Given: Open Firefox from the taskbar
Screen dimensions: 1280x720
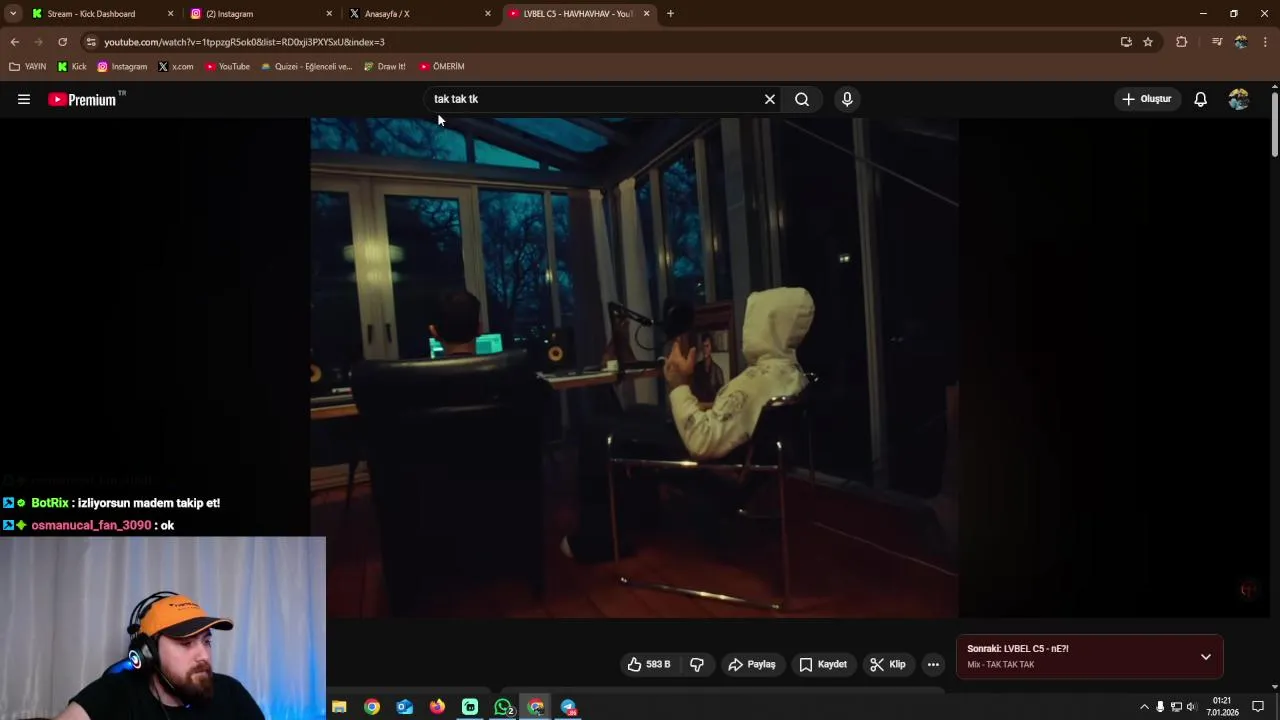Looking at the screenshot, I should pos(437,707).
